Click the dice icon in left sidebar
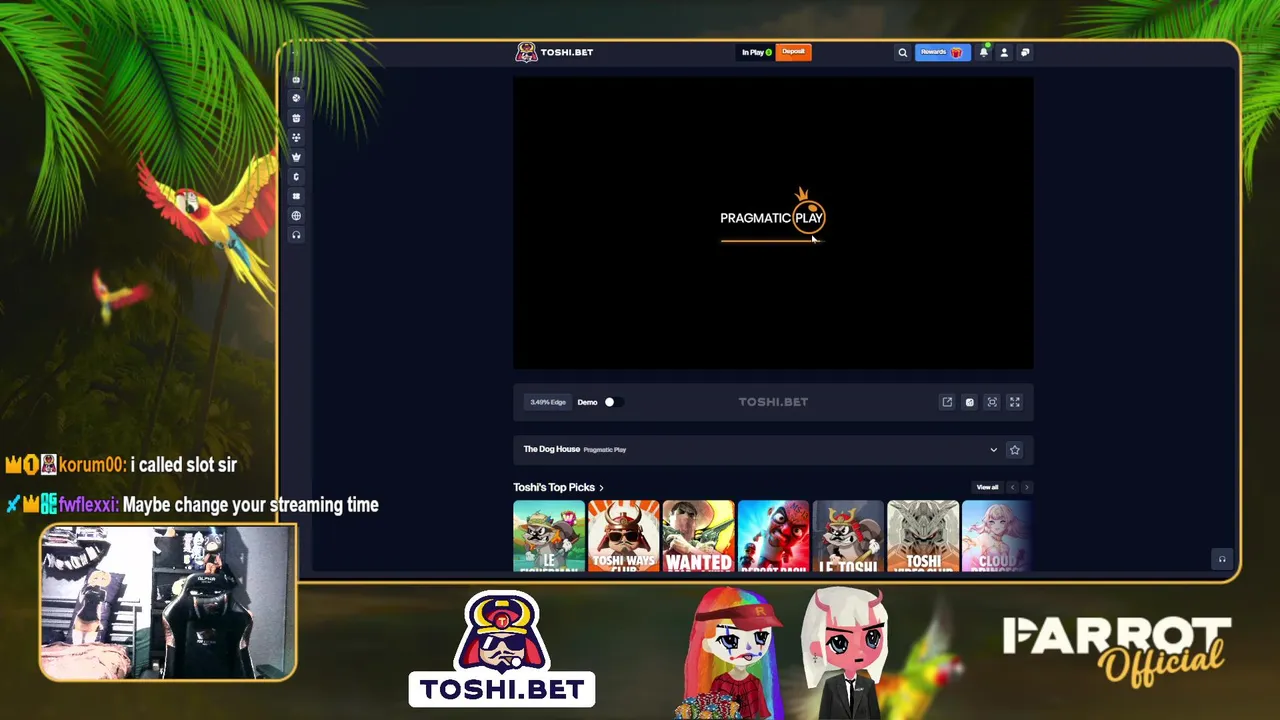 coord(296,98)
